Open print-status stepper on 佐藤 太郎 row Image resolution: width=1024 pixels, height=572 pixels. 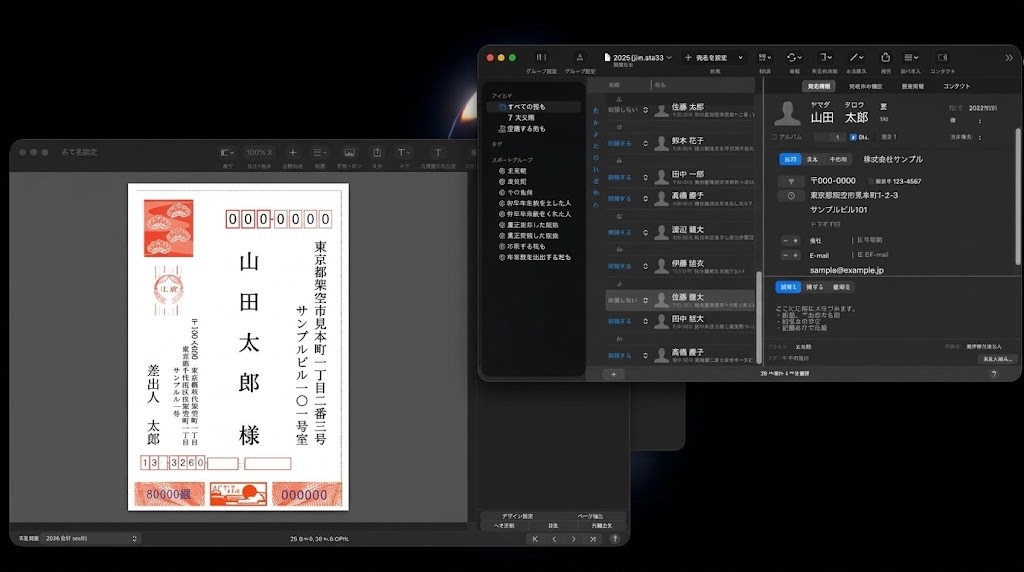click(x=645, y=110)
